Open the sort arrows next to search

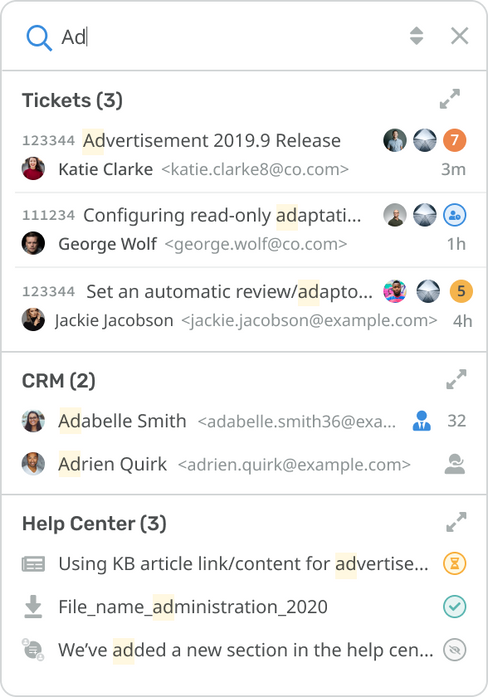(x=416, y=36)
